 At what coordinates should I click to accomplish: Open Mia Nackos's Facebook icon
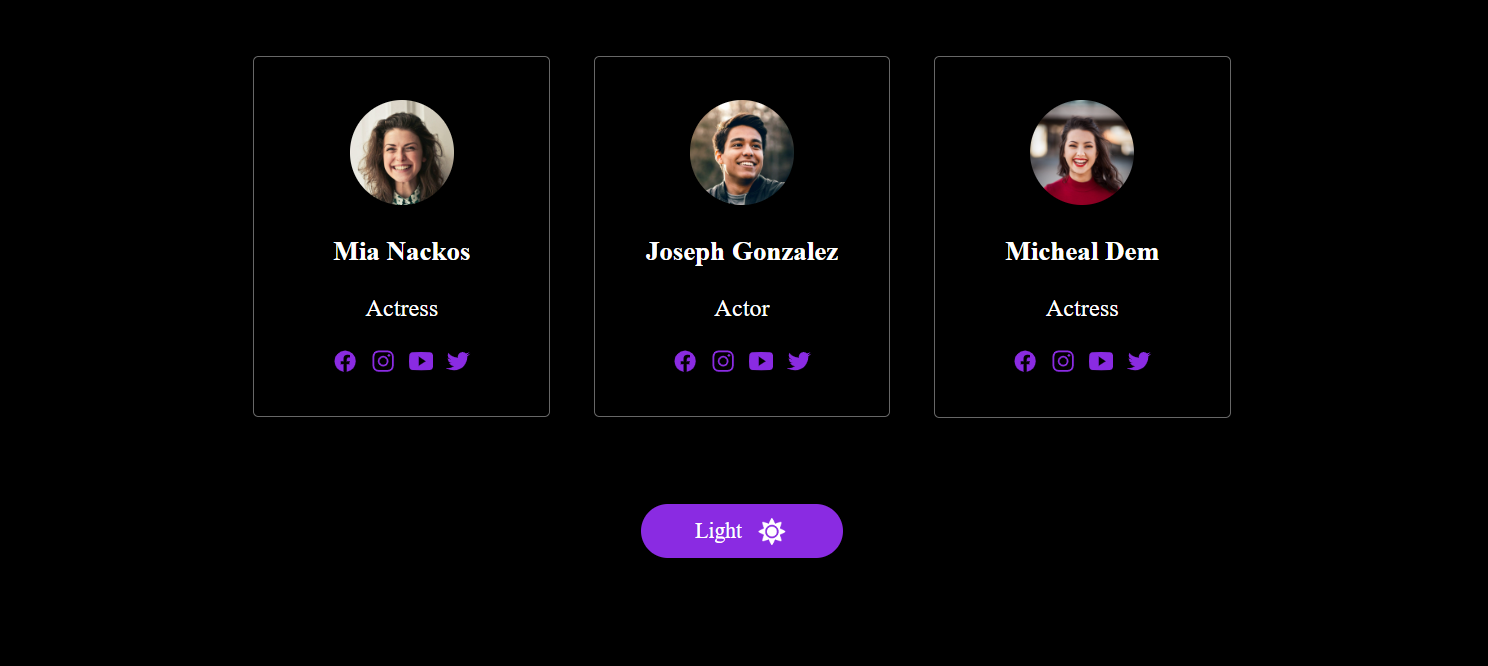345,361
